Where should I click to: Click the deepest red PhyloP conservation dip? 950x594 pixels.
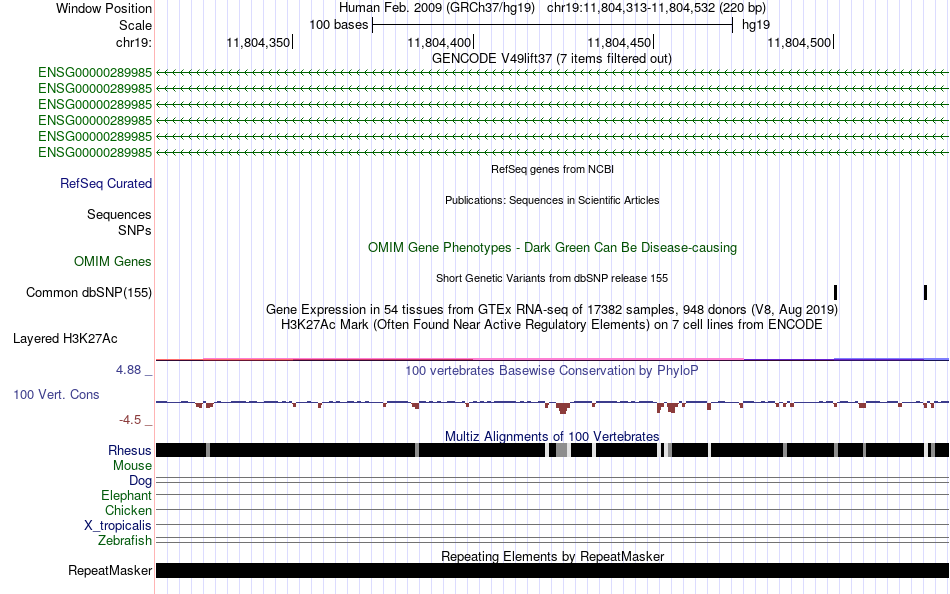563,408
